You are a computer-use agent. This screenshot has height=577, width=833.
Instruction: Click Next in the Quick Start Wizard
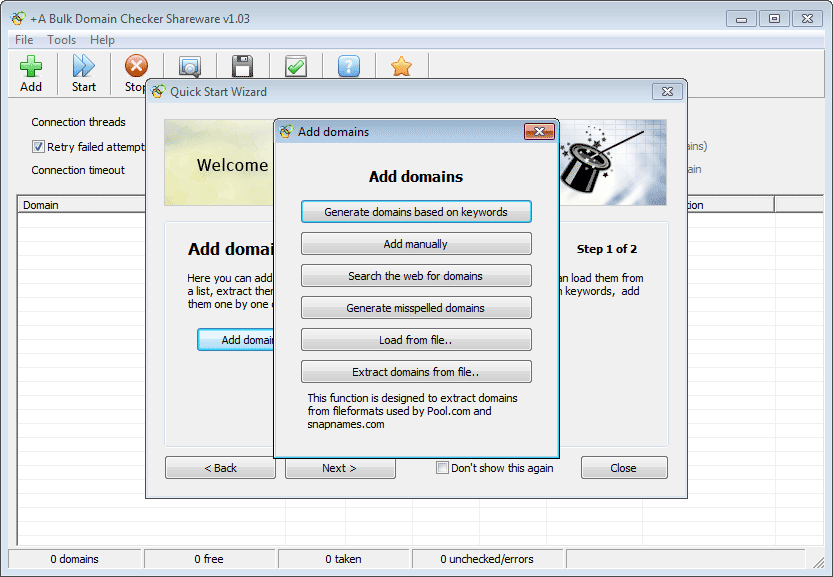tap(340, 468)
